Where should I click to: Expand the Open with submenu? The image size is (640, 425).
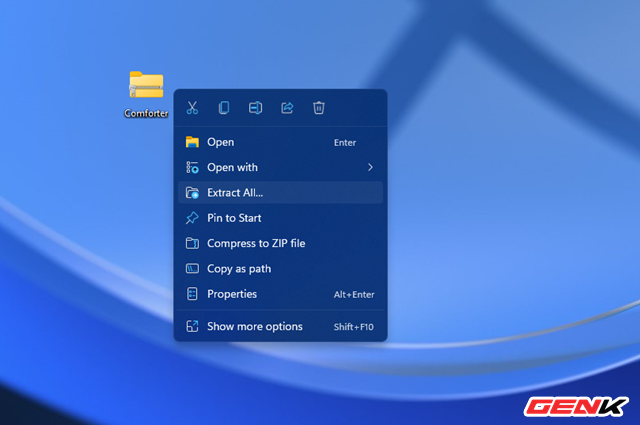click(x=280, y=167)
